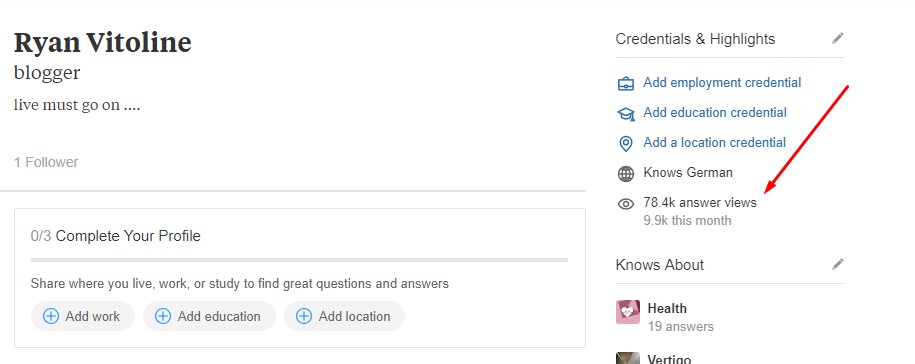The width and height of the screenshot is (915, 364).
Task: Open Add a location credential link
Action: [x=714, y=142]
